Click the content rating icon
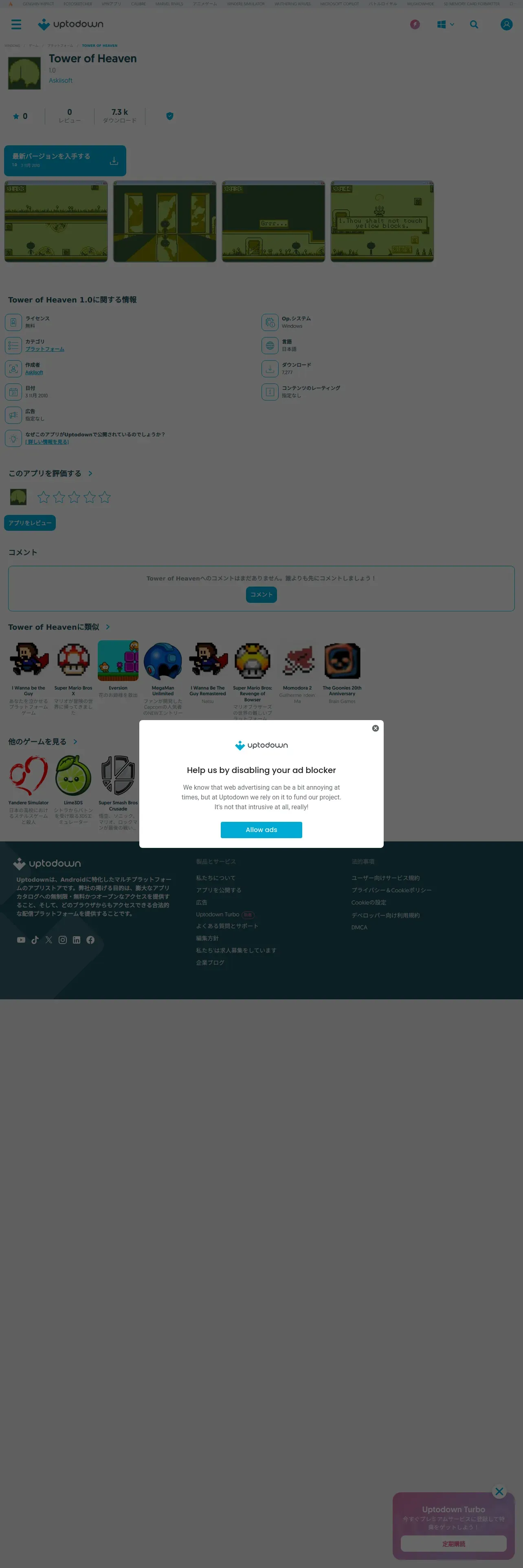The width and height of the screenshot is (523, 1568). 270,392
